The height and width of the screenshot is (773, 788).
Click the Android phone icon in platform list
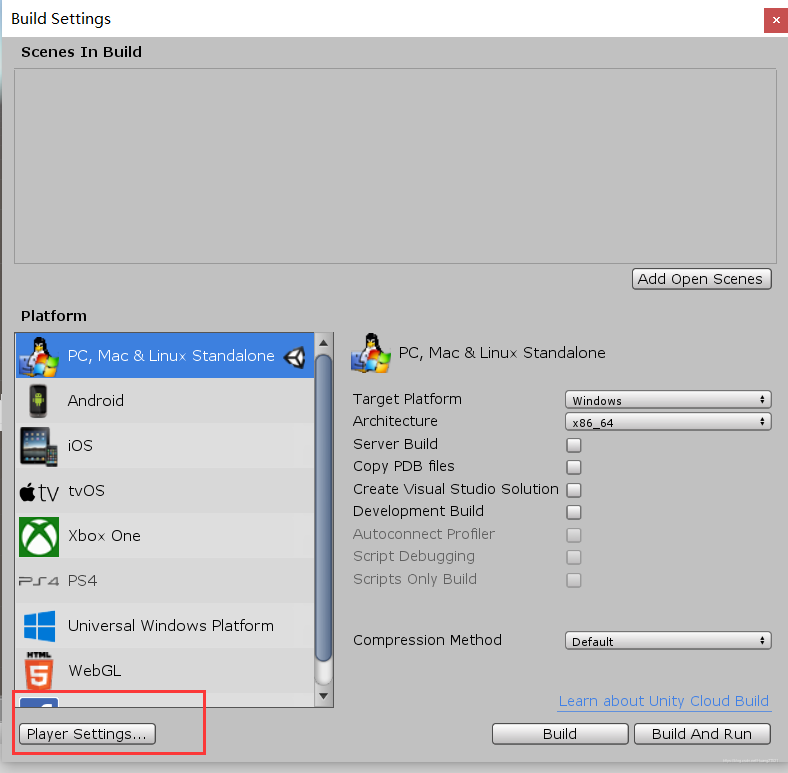coord(38,401)
